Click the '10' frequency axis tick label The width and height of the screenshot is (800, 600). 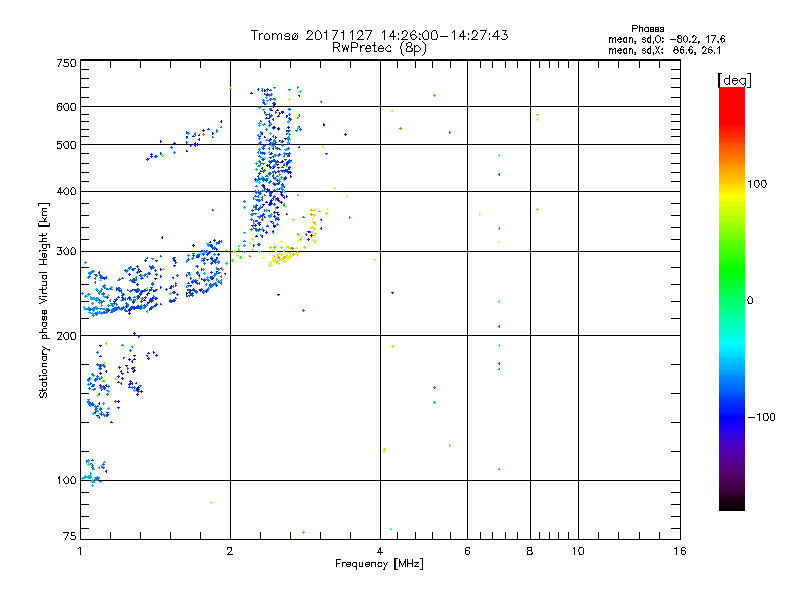coord(578,551)
